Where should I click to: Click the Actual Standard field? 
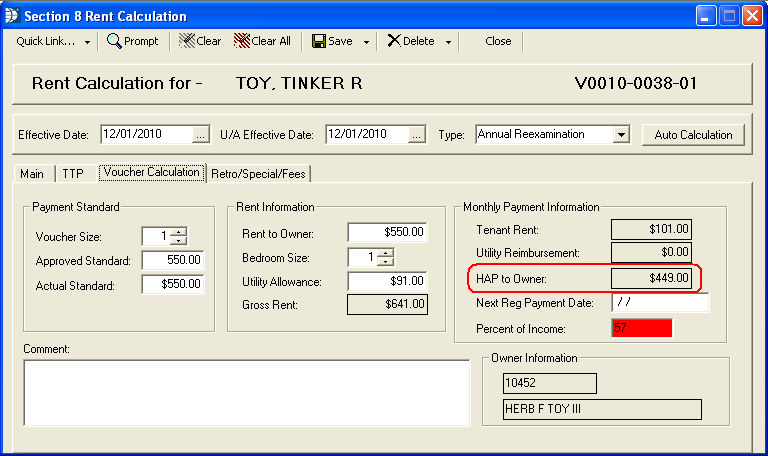pyautogui.click(x=173, y=284)
